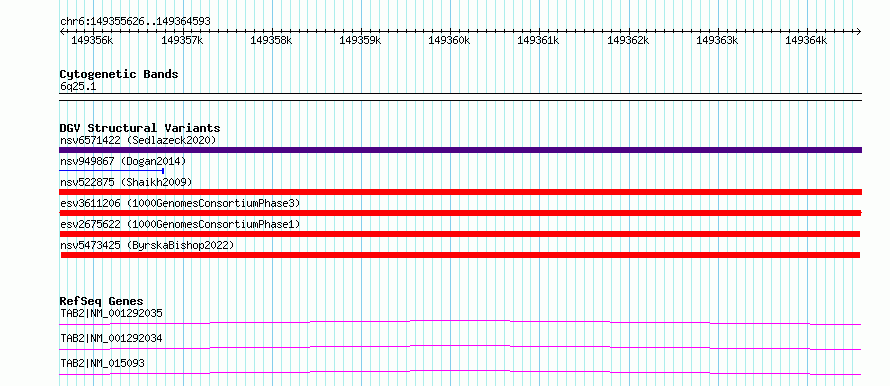Click the 149360k ruler label

[449, 40]
